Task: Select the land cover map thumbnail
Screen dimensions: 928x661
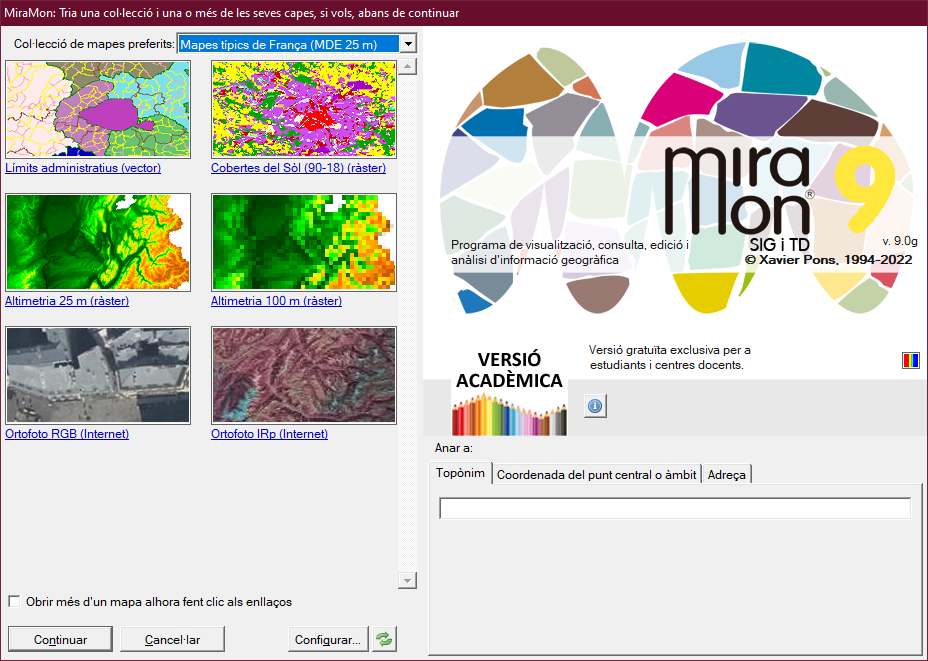Action: pos(304,109)
